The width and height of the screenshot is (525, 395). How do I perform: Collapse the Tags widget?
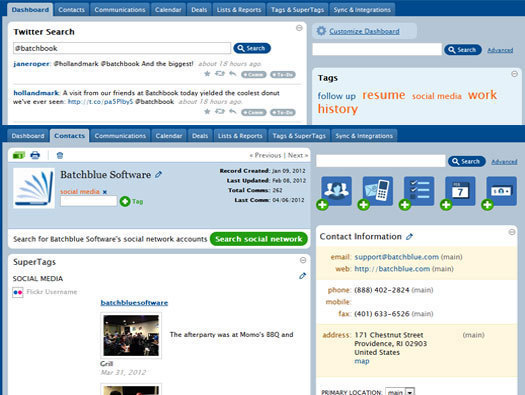[515, 74]
